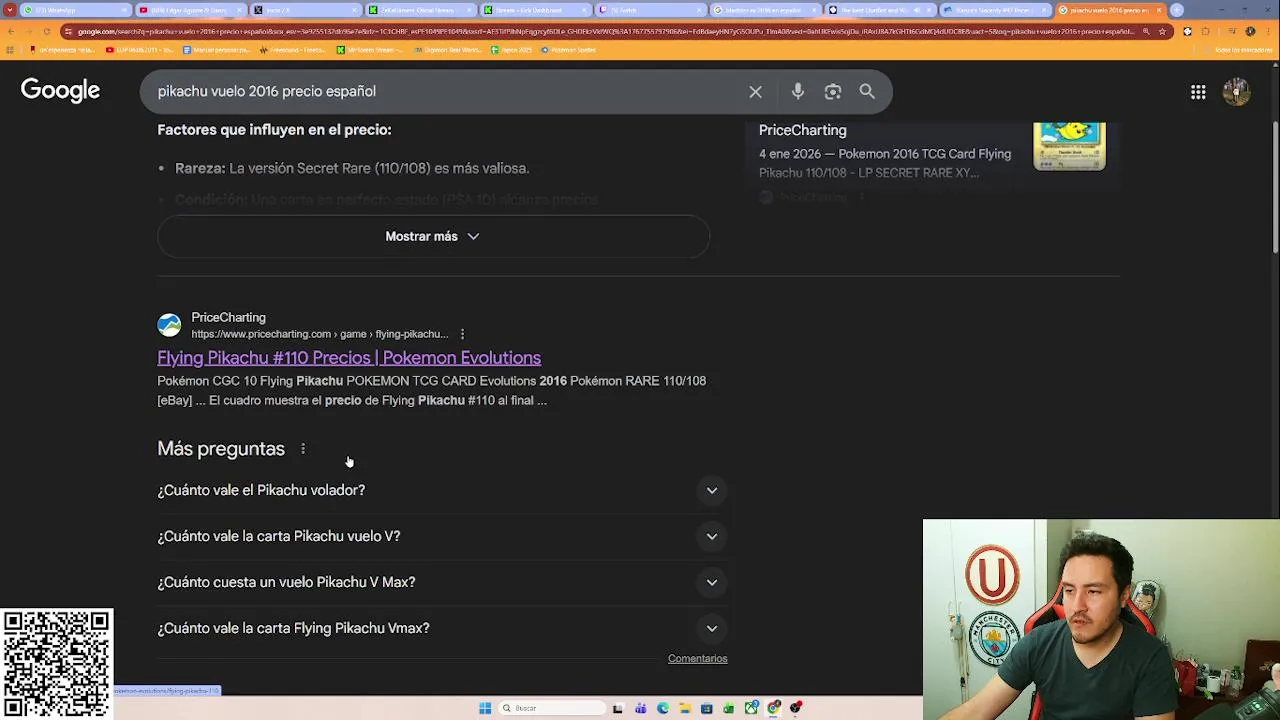Image resolution: width=1280 pixels, height=720 pixels.
Task: Open the OBS icon on the taskbar
Action: pos(795,708)
